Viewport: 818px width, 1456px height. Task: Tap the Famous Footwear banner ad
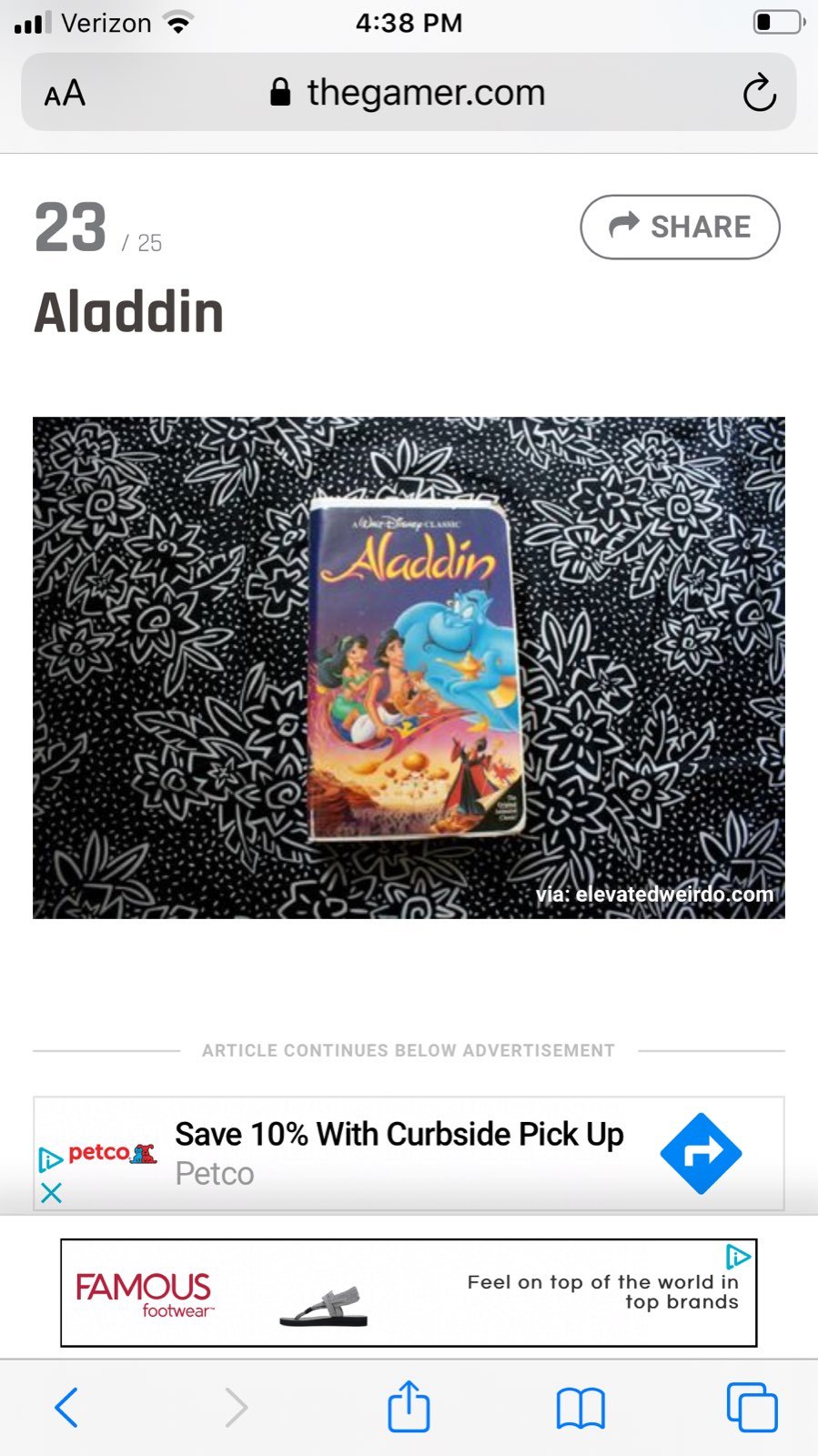click(x=409, y=1292)
